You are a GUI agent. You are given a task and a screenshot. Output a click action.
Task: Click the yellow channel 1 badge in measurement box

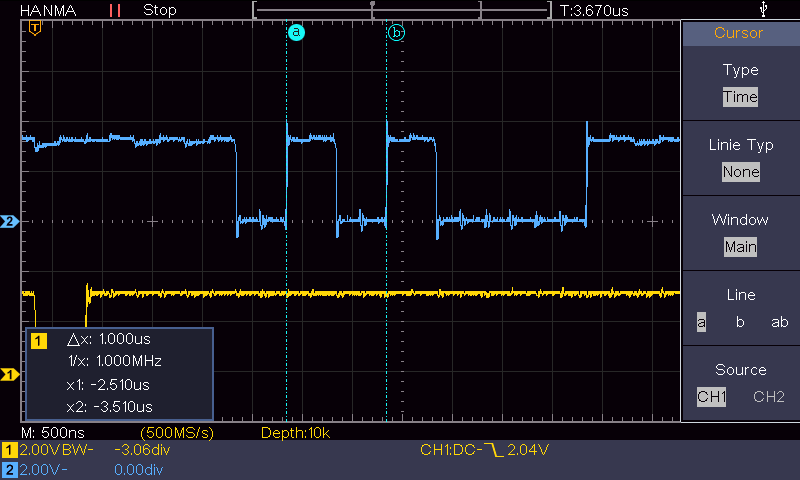[39, 340]
